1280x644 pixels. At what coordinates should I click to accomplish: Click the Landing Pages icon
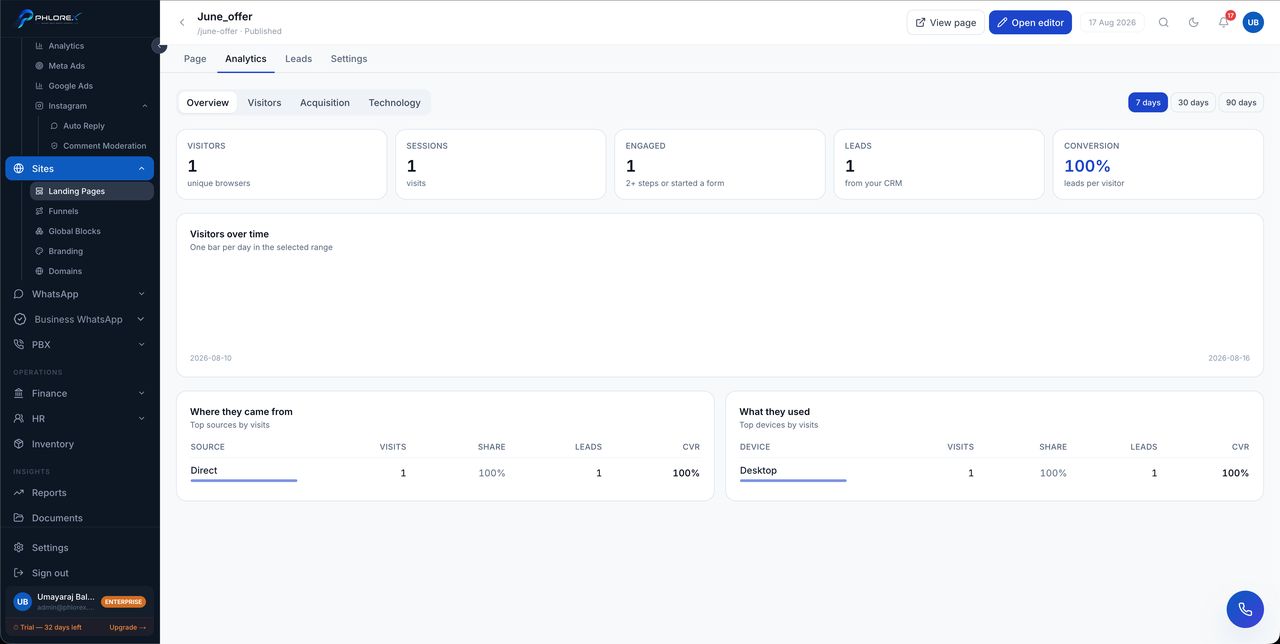pos(39,191)
